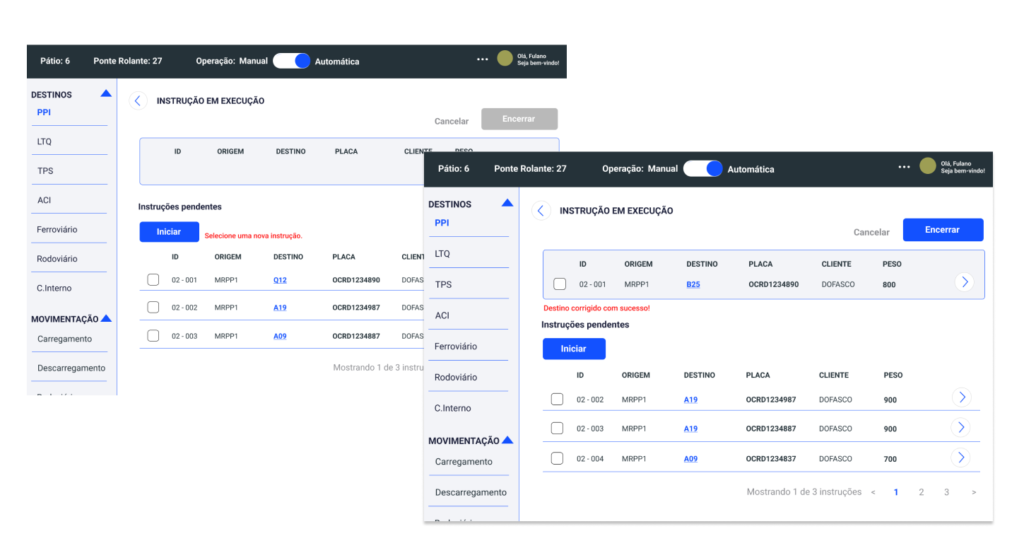This screenshot has width=1024, height=541.
Task: Open the three-dot menu in the foreground header
Action: click(x=904, y=167)
